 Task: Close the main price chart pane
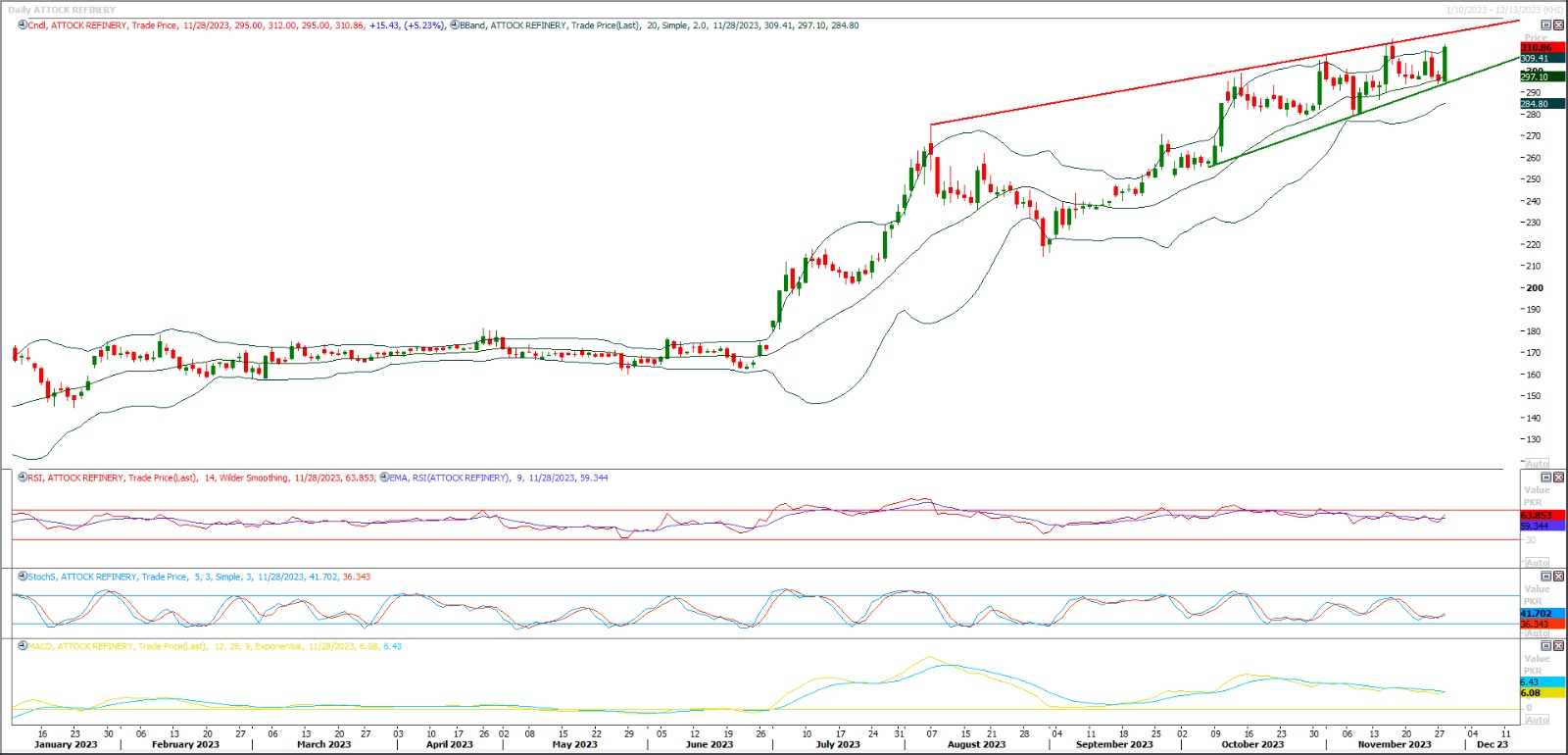pyautogui.click(x=1558, y=25)
